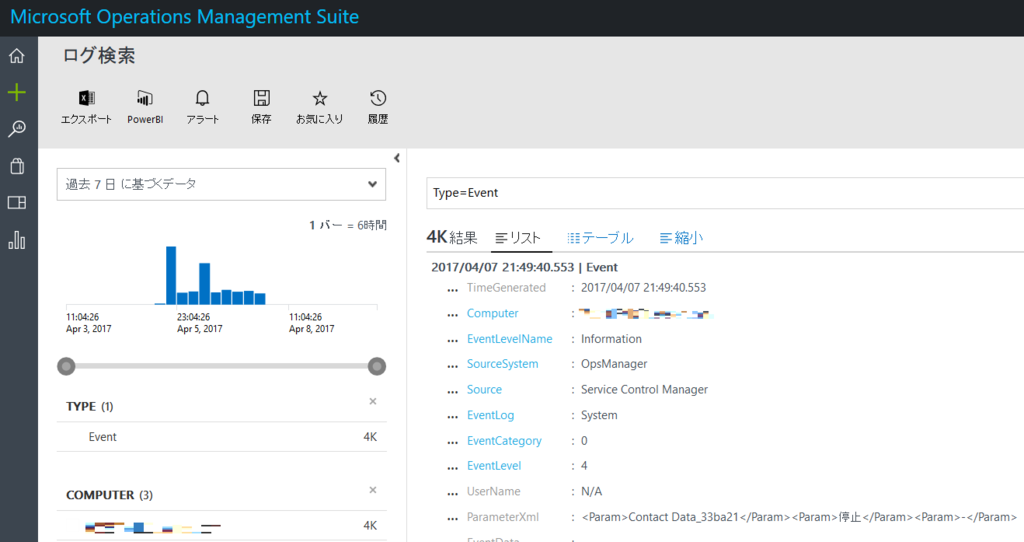This screenshot has width=1024, height=542.
Task: Click the エクスポート Excel export icon
Action: (86, 98)
